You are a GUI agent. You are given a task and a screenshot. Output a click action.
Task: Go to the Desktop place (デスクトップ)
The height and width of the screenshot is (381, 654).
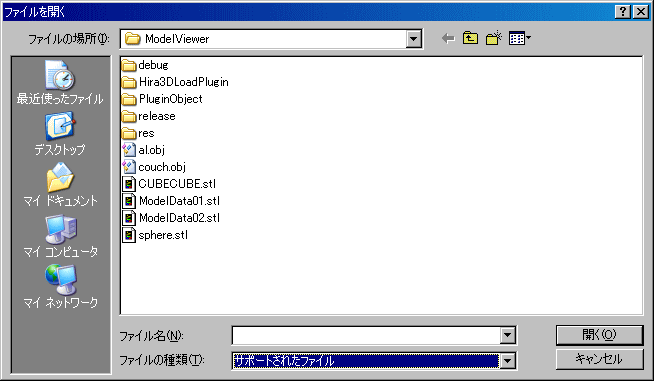click(60, 134)
